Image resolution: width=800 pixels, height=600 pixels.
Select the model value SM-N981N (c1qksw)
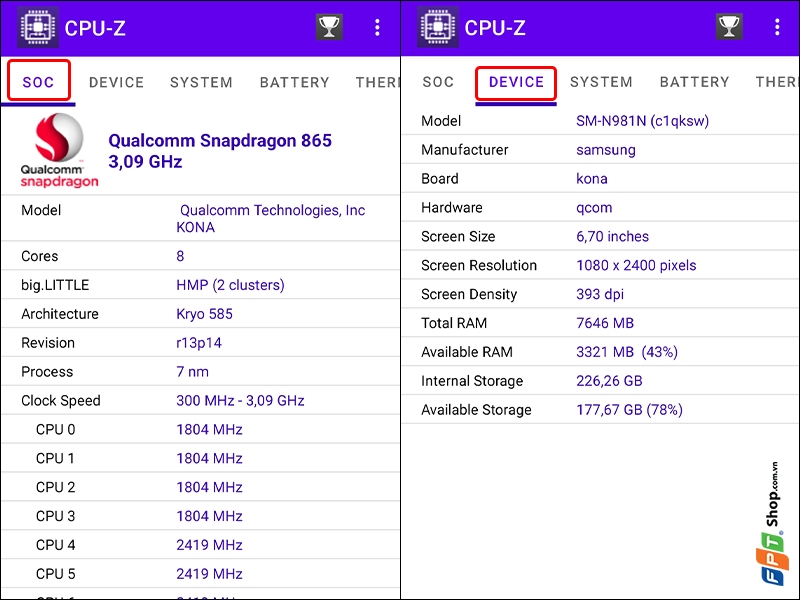pyautogui.click(x=642, y=121)
